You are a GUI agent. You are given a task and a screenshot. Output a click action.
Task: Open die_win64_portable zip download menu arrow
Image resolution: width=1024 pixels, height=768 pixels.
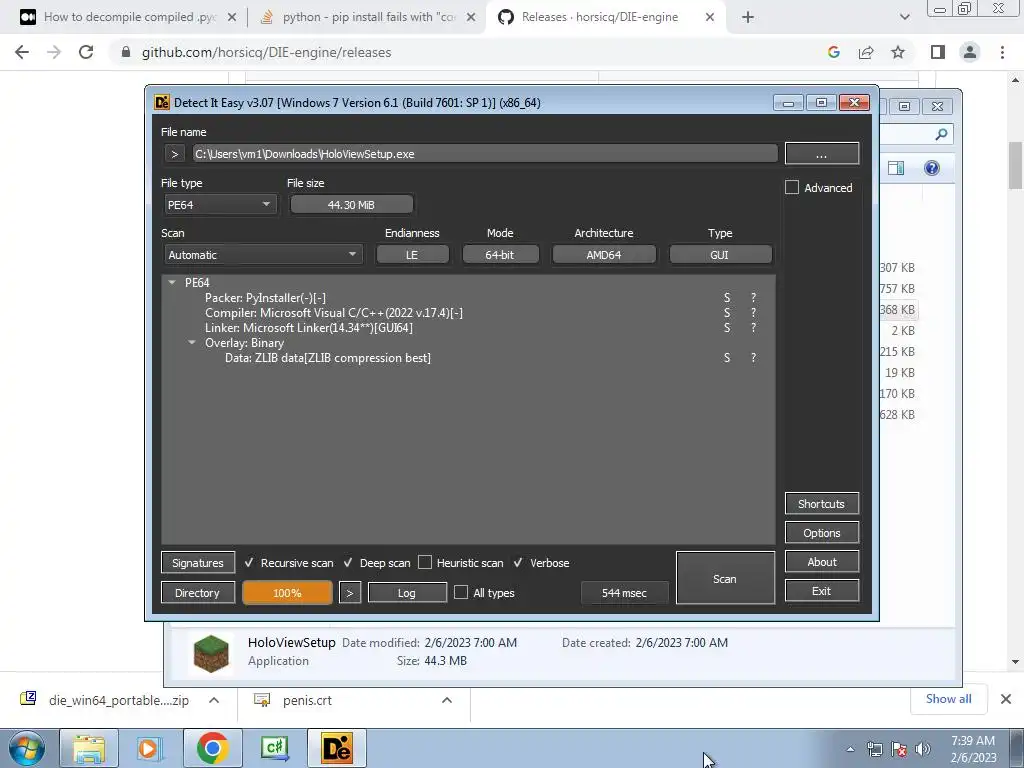(x=214, y=700)
